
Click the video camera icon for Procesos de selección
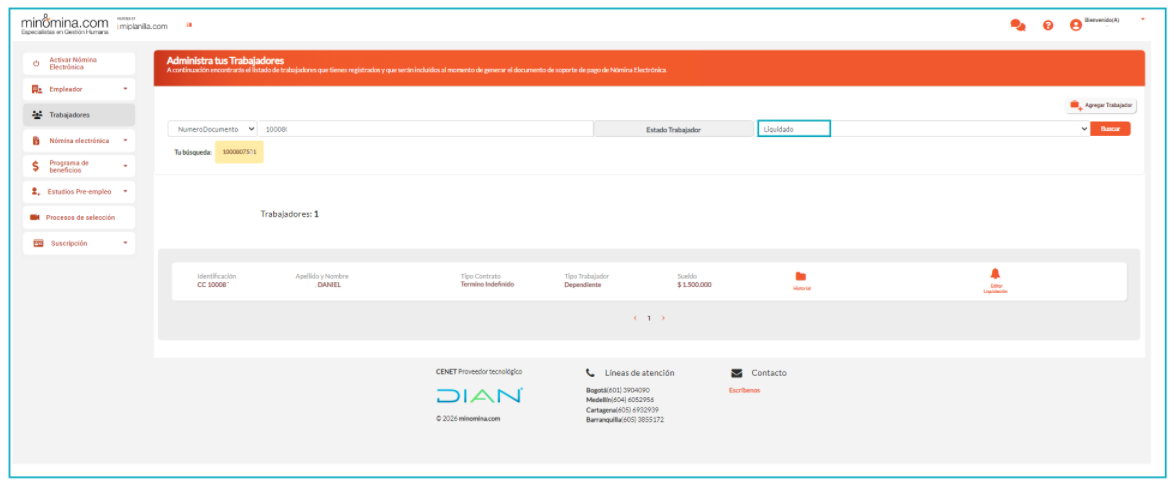click(x=35, y=217)
